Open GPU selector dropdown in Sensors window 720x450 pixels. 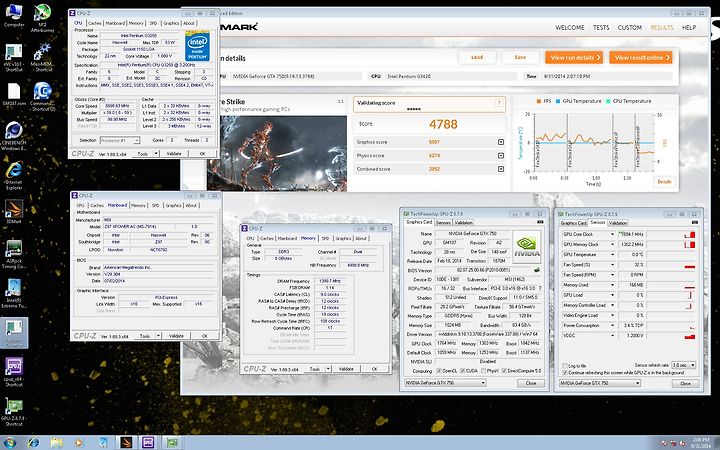point(600,382)
